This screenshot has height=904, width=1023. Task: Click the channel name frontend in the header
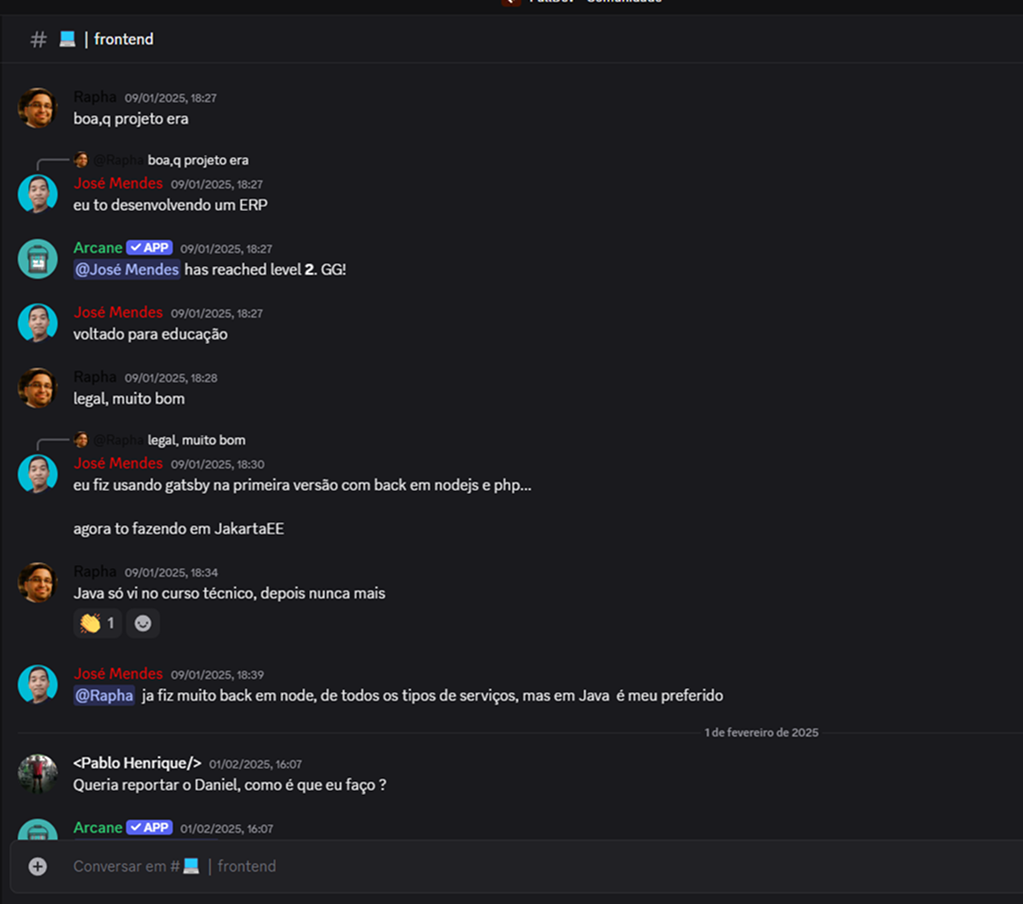click(x=124, y=39)
